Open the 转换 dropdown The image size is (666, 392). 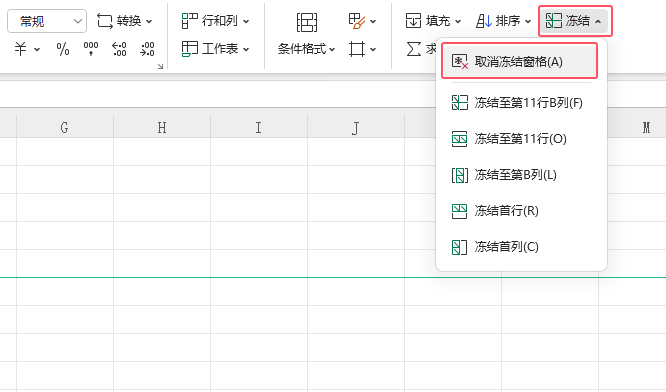(124, 21)
